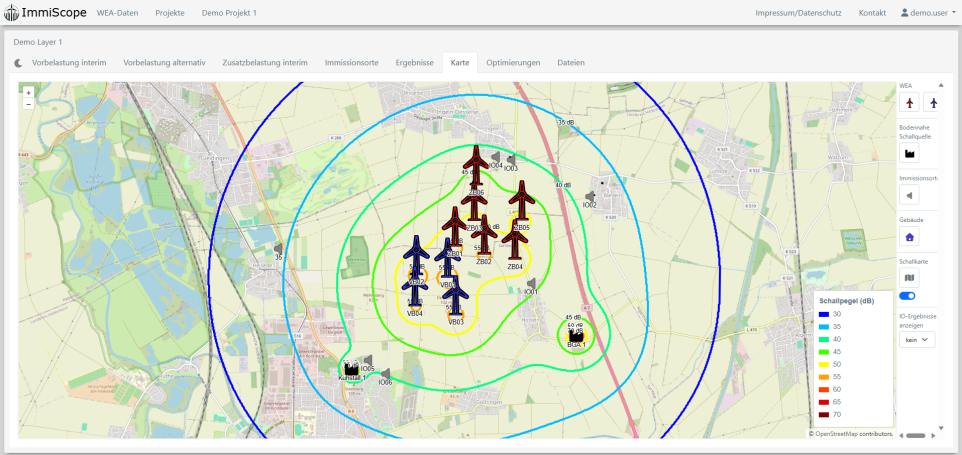Screen dimensions: 962x455
Task: Open Projekte in the navbar
Action: pos(170,13)
